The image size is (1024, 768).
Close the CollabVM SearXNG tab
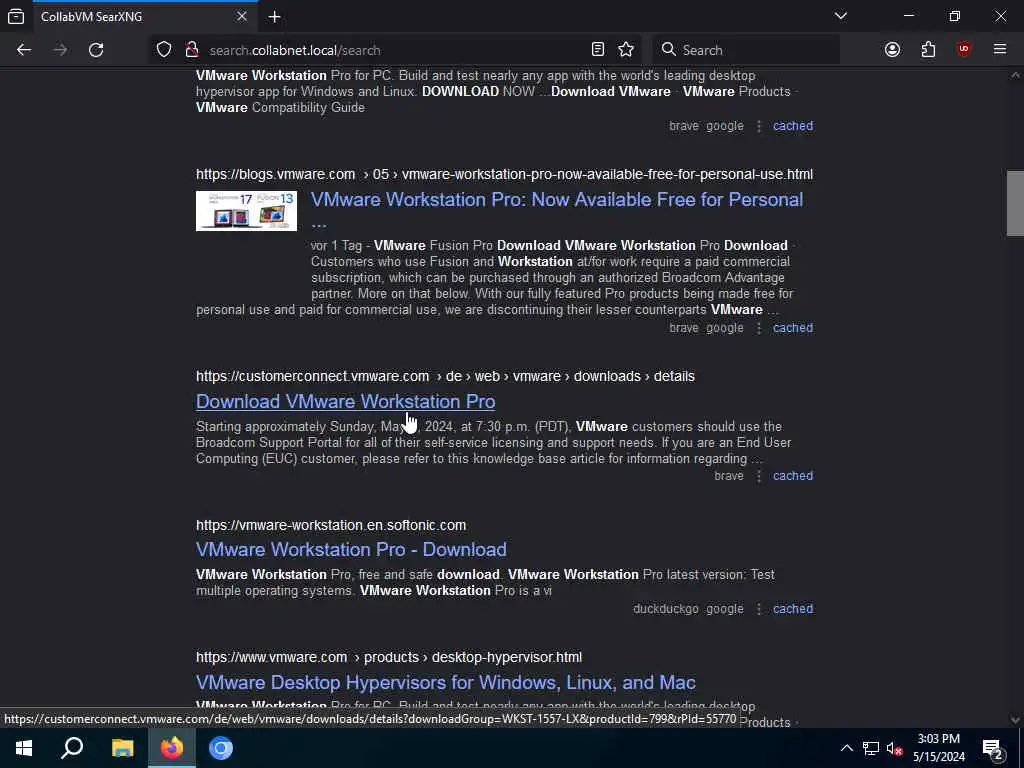tap(242, 17)
